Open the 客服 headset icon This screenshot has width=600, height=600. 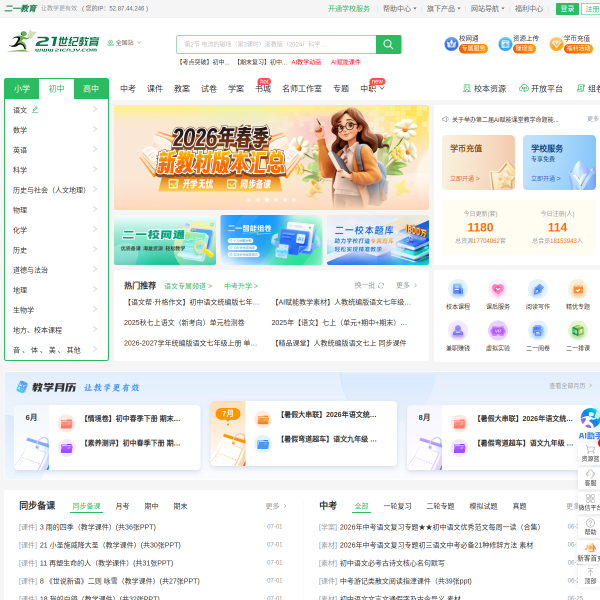point(590,474)
